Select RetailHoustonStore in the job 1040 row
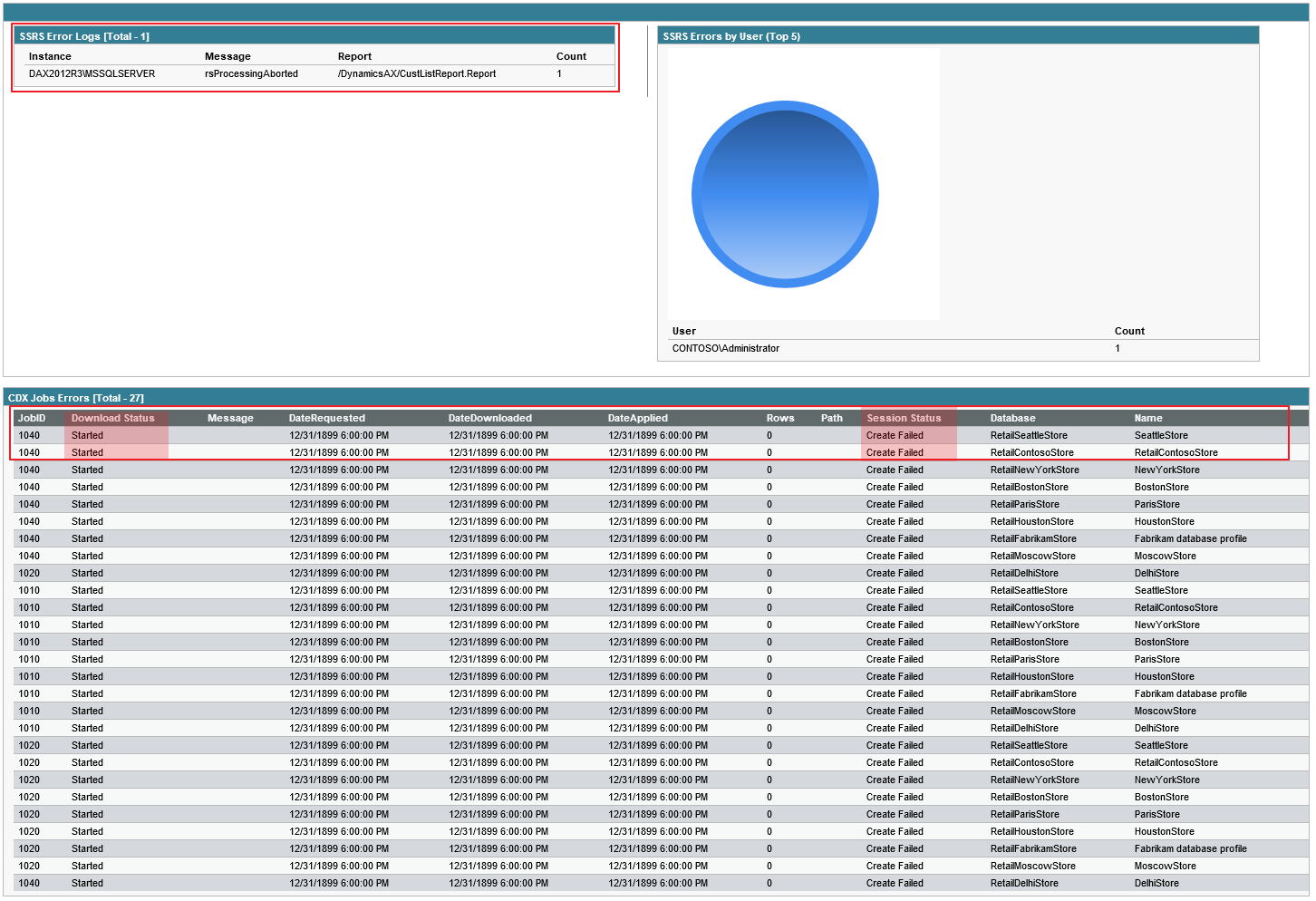The image size is (1316, 901). (x=1032, y=521)
